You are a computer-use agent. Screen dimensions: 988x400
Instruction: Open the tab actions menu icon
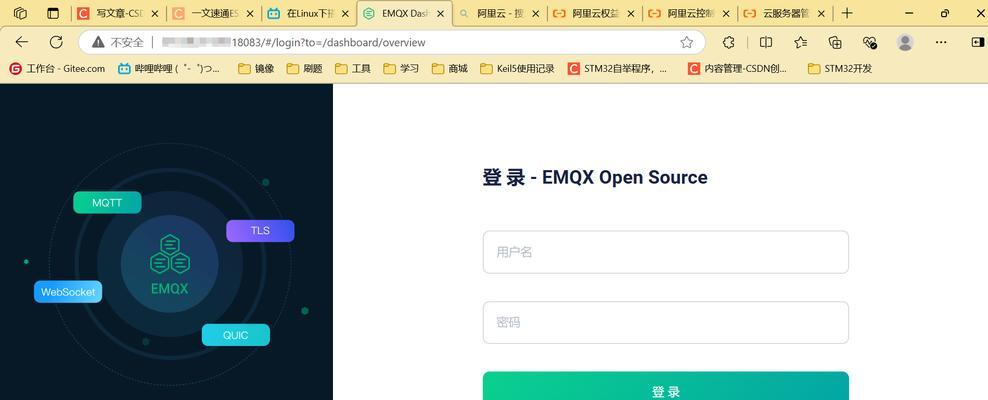53,13
